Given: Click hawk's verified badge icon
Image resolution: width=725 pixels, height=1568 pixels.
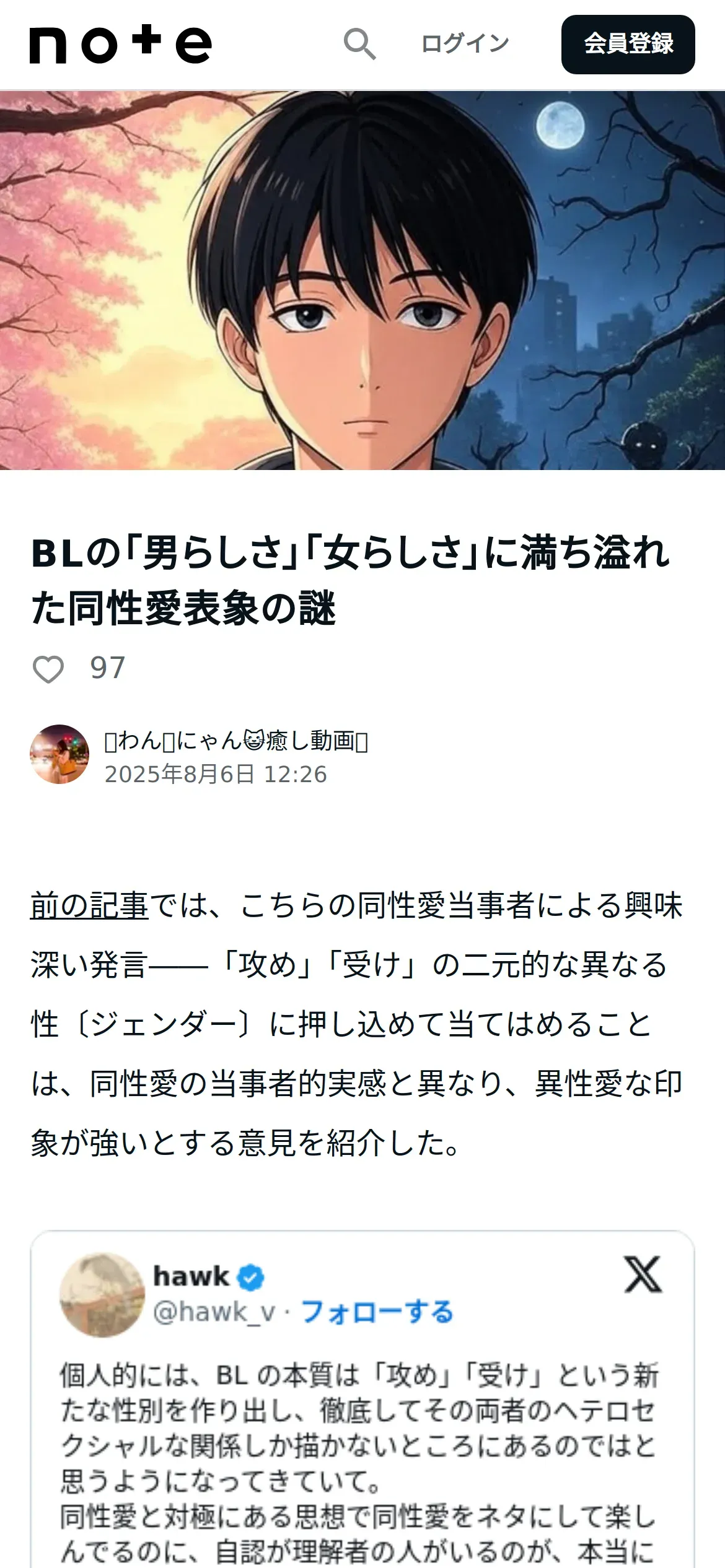Looking at the screenshot, I should coord(251,1278).
